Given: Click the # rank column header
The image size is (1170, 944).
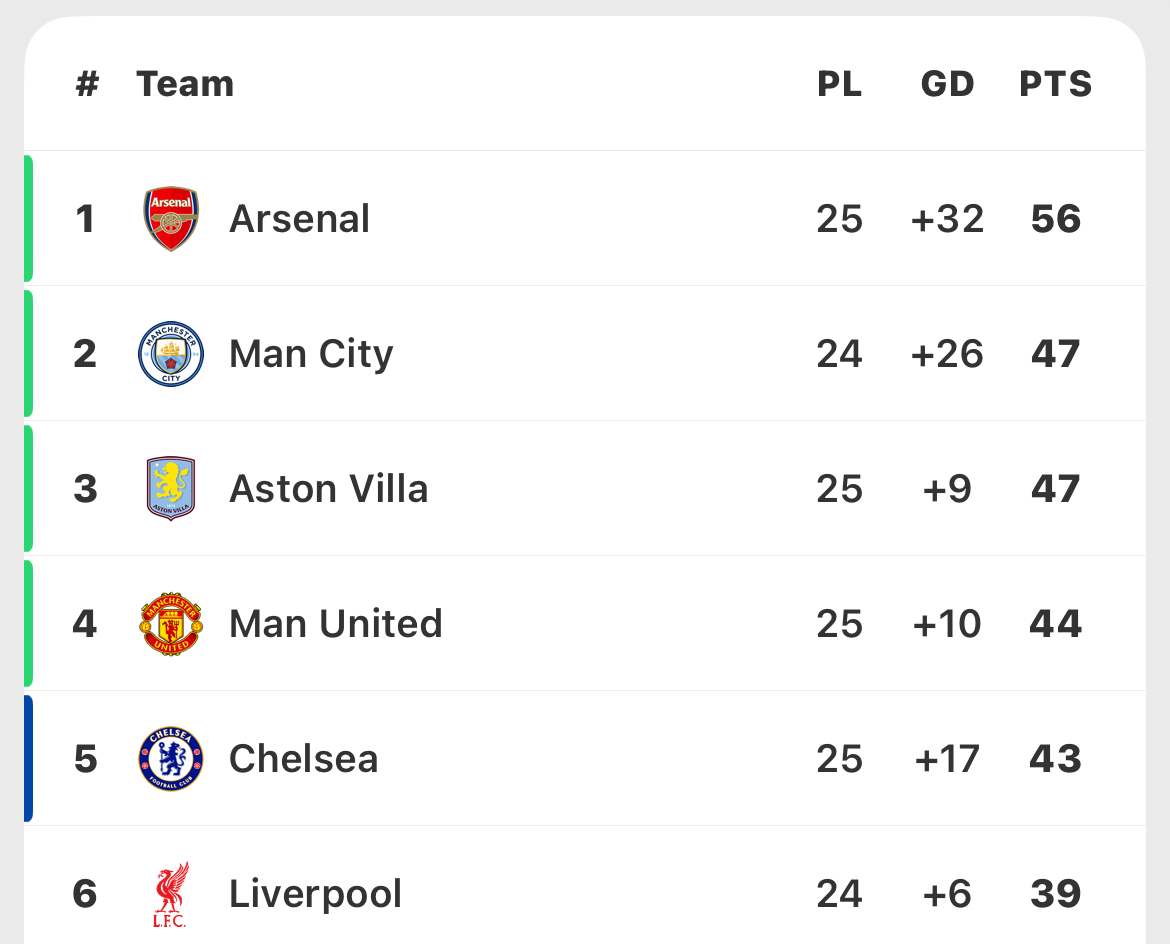Looking at the screenshot, I should tap(87, 84).
